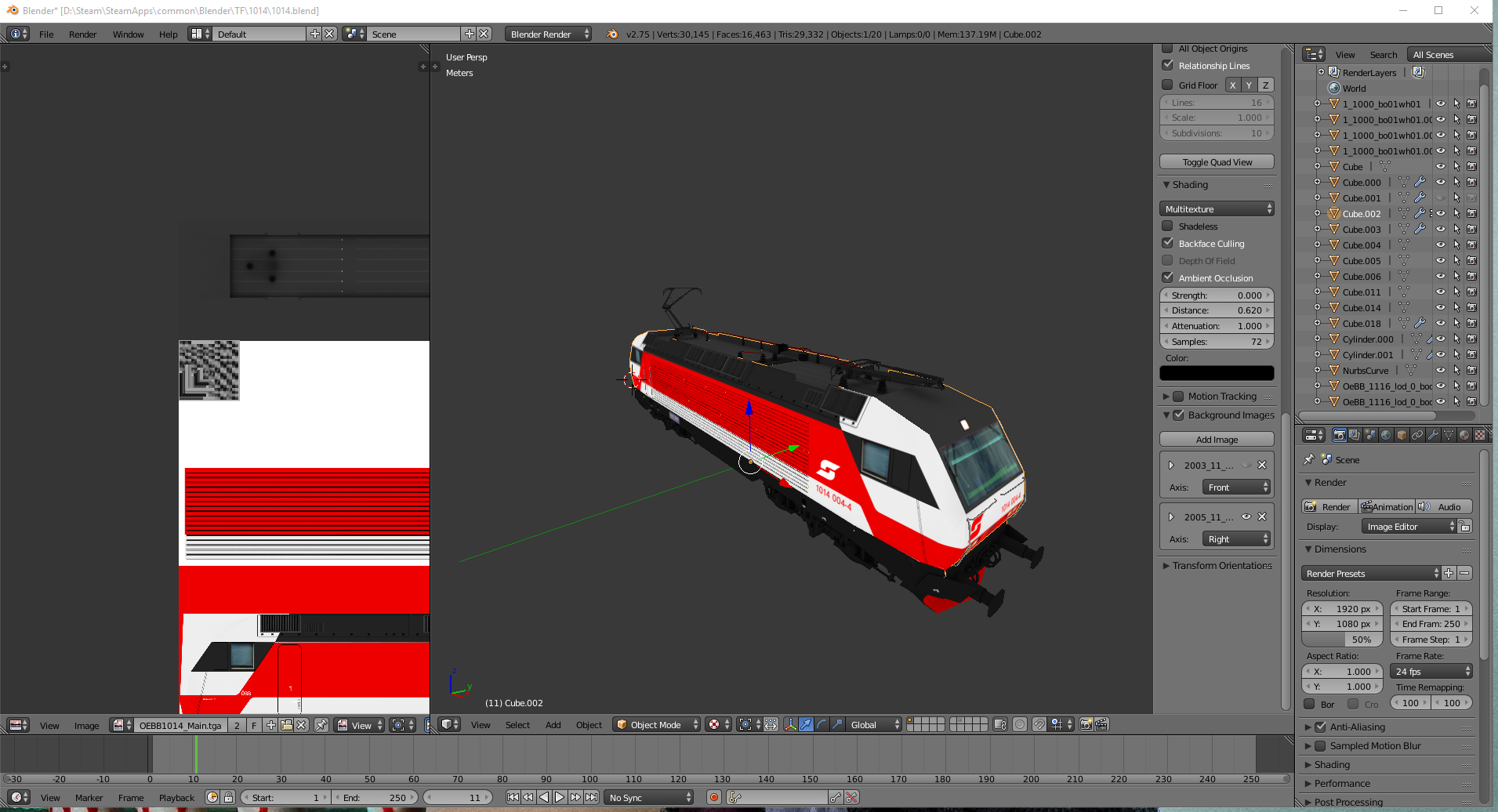Pin the Scene properties context
Viewport: 1498px width, 812px height.
tap(1308, 460)
